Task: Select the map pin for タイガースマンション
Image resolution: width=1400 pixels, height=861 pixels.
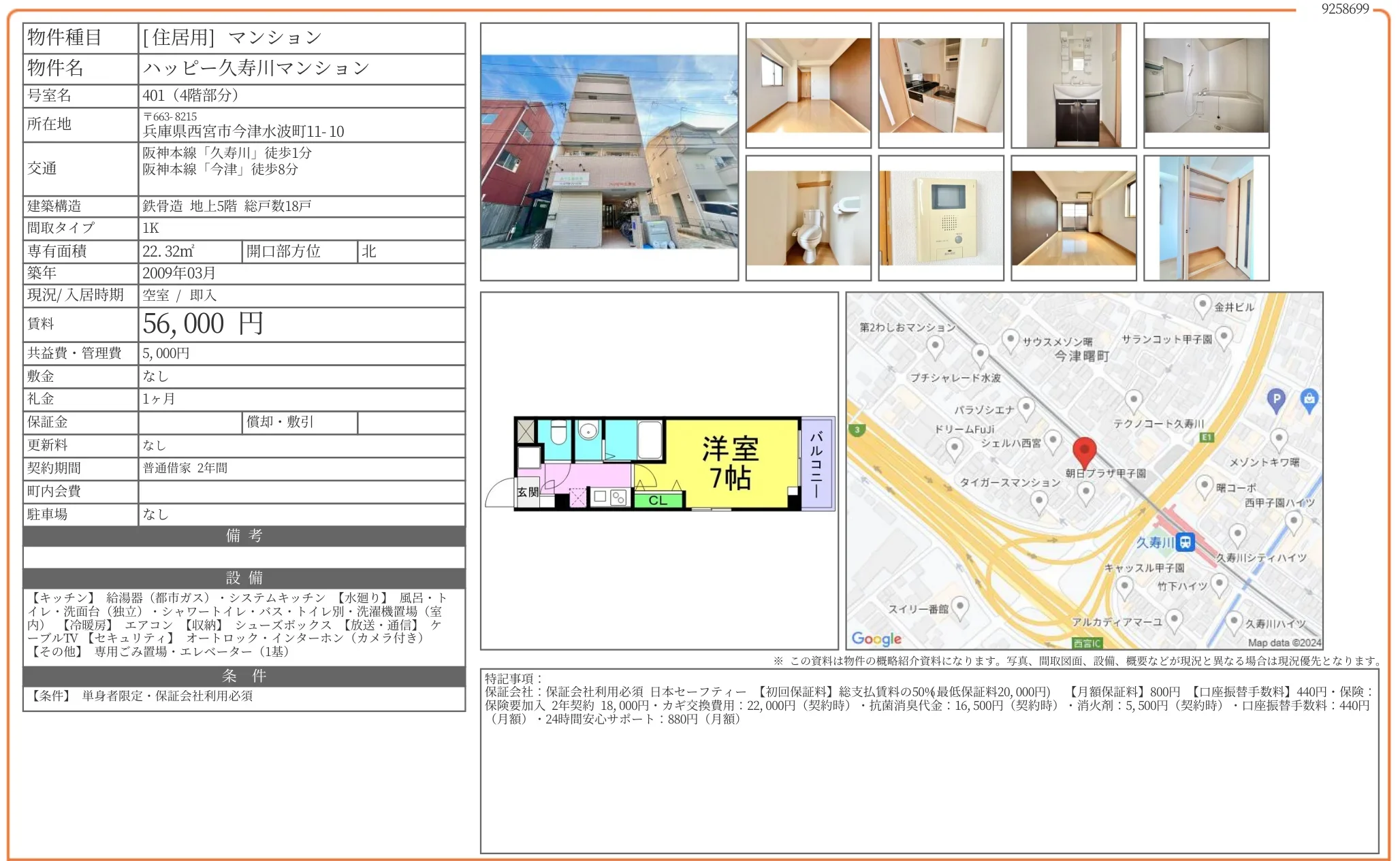Action: 1039,501
